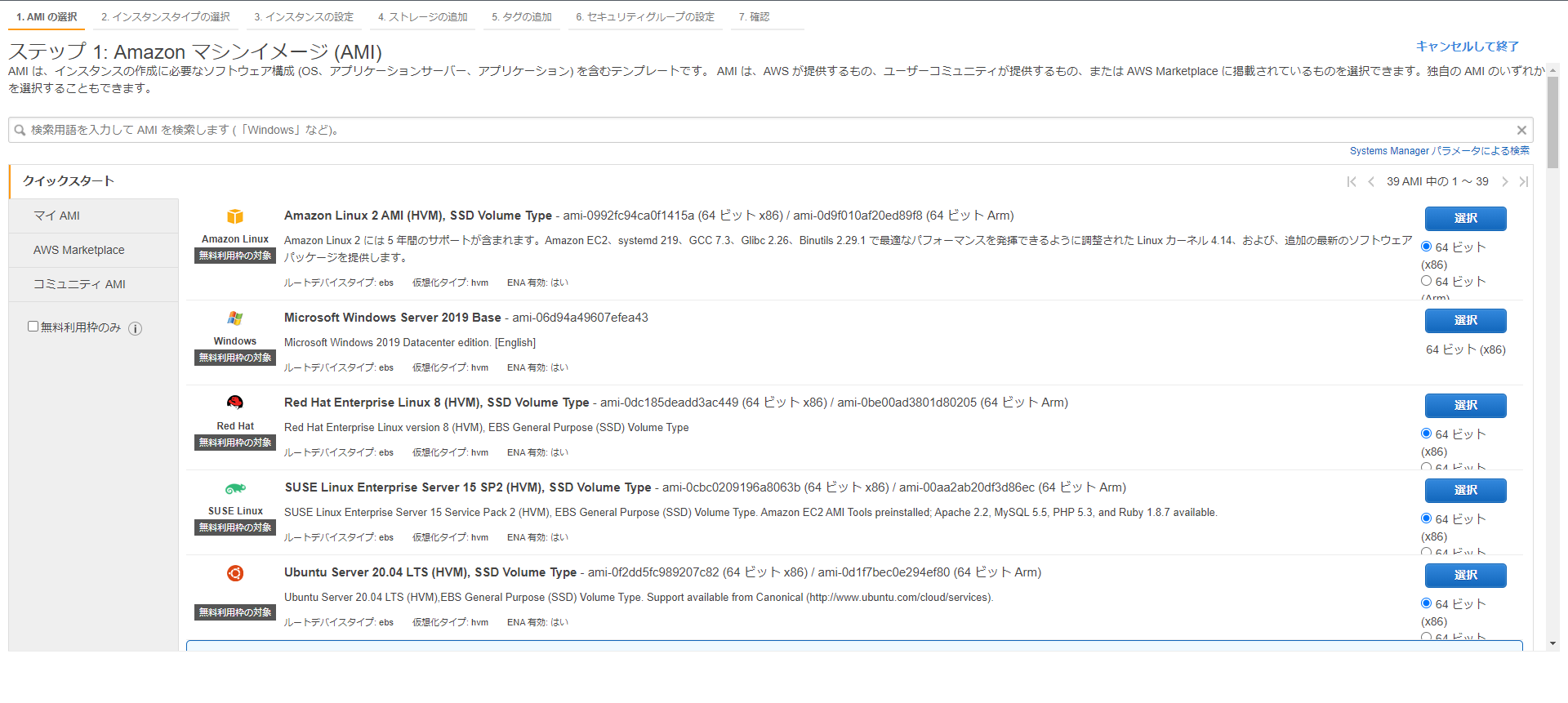The width and height of the screenshot is (1568, 703).
Task: Click 39 AMI 中の 1 ～ 39 pager text
Action: 1437,181
